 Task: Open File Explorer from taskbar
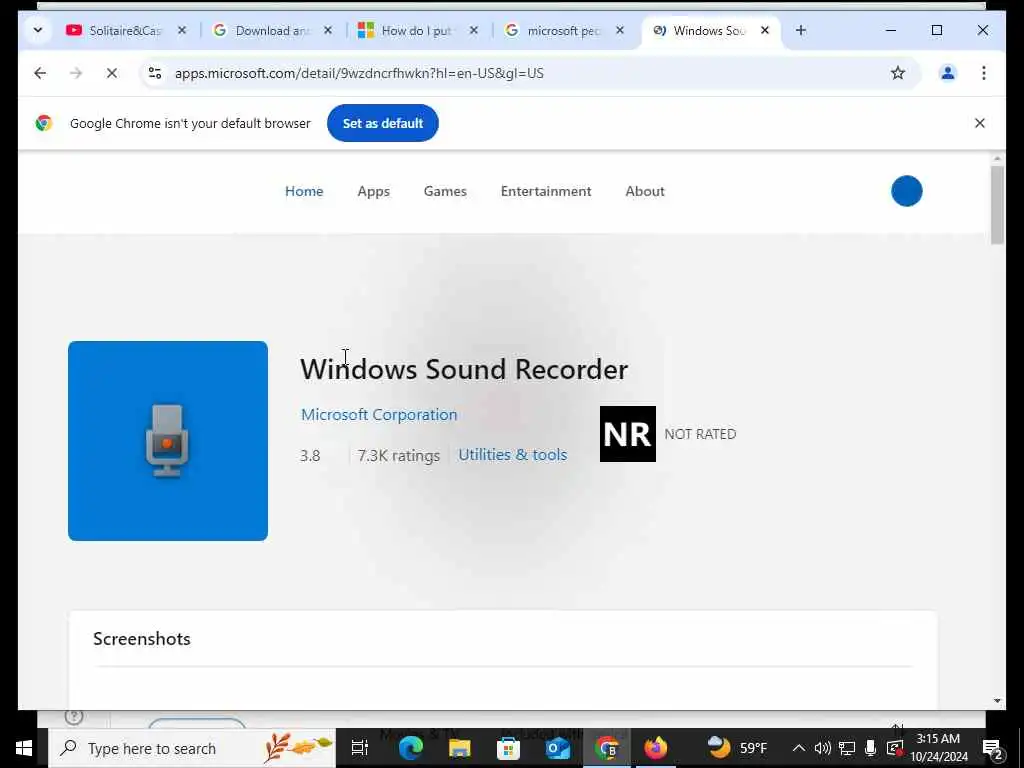(460, 748)
